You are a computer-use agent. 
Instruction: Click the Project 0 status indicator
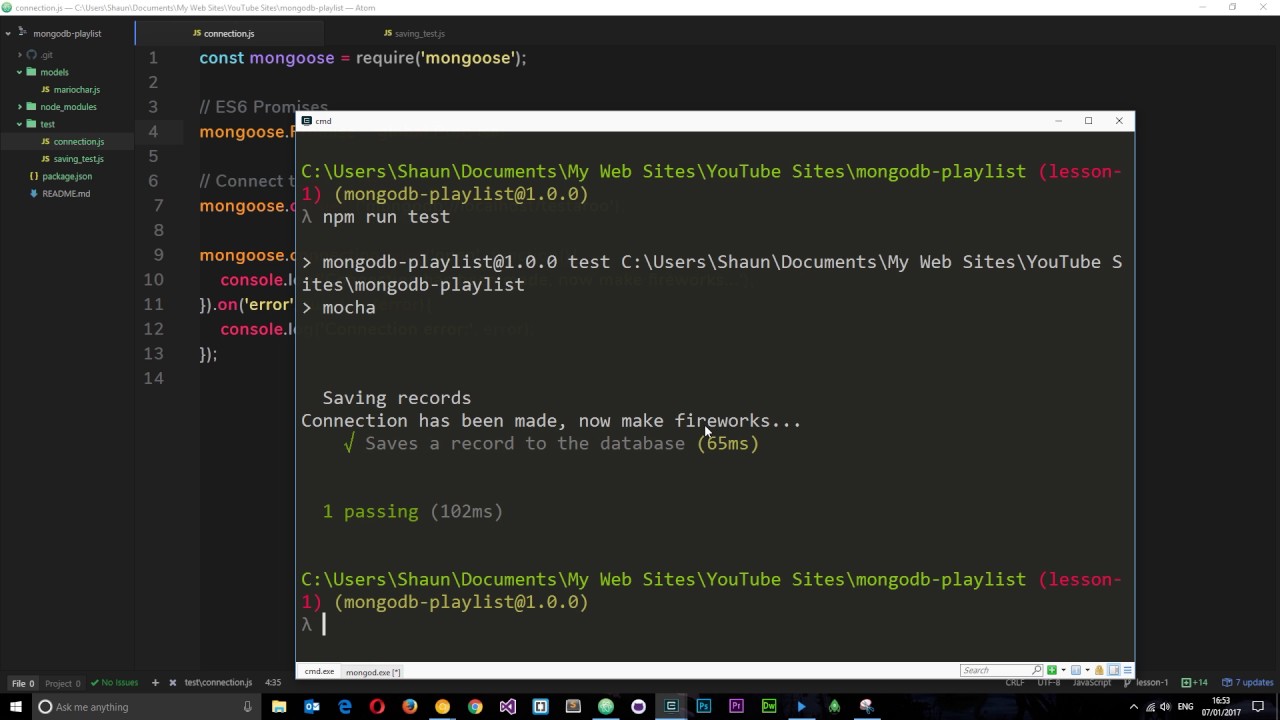coord(63,684)
